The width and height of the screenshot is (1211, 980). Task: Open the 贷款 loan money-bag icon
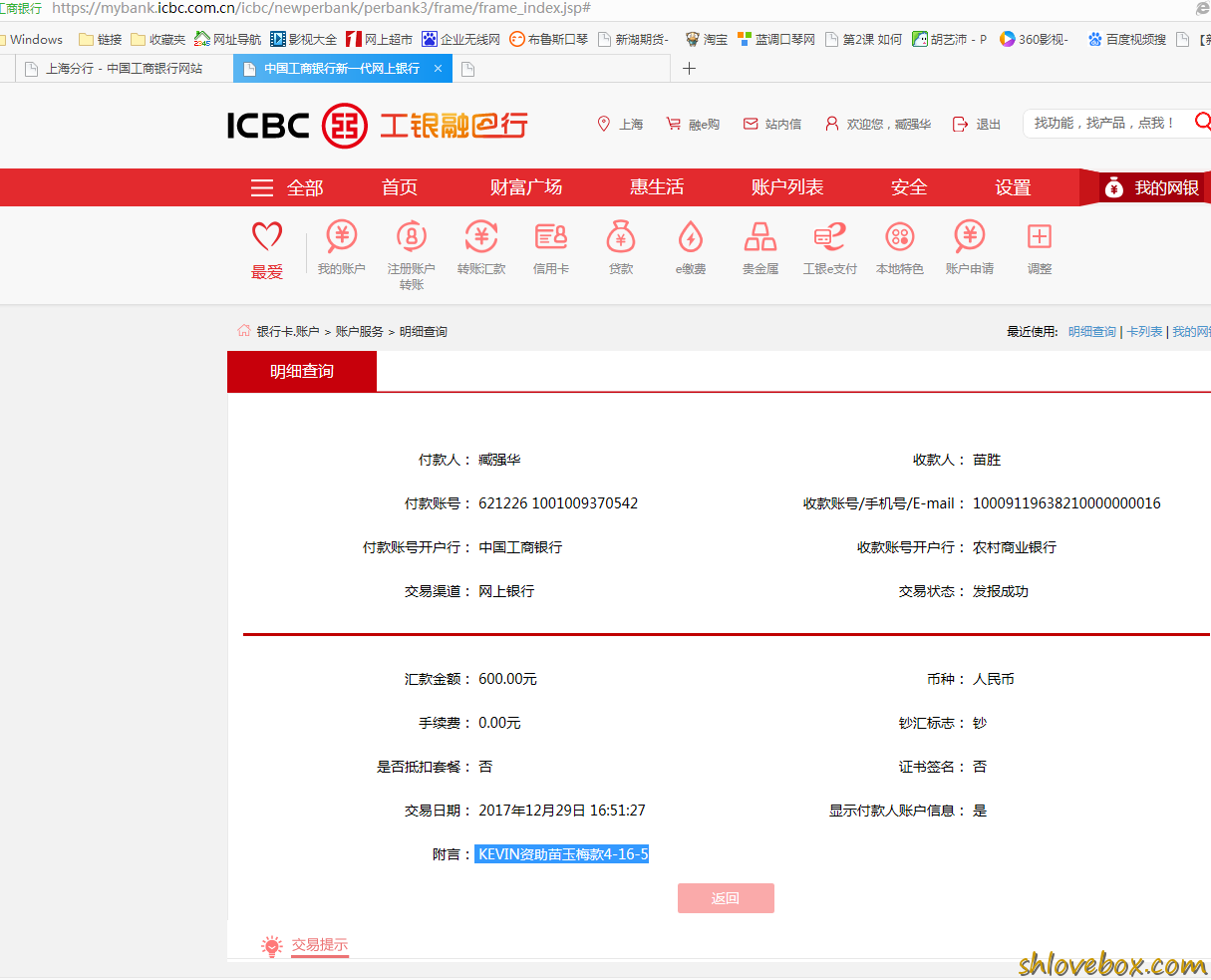621,237
